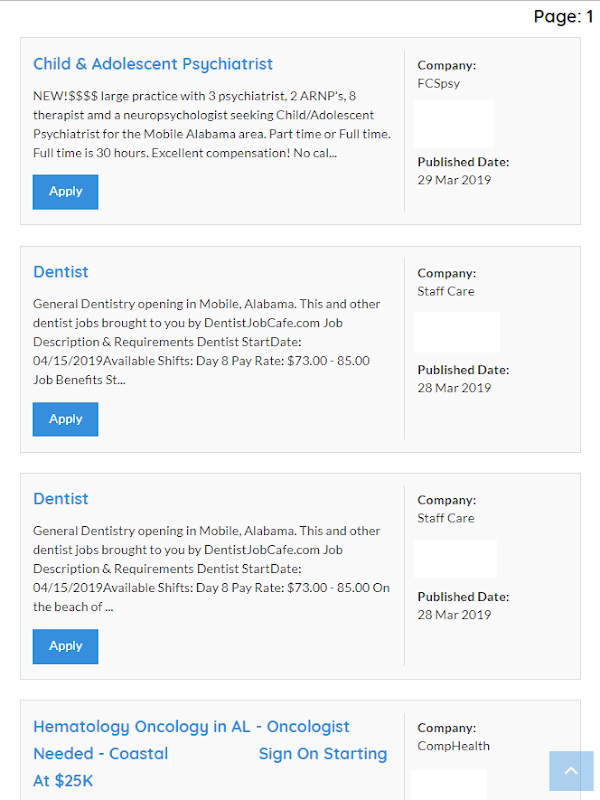The height and width of the screenshot is (800, 600).
Task: Click the psychiatrist job description text
Action: (x=212, y=125)
